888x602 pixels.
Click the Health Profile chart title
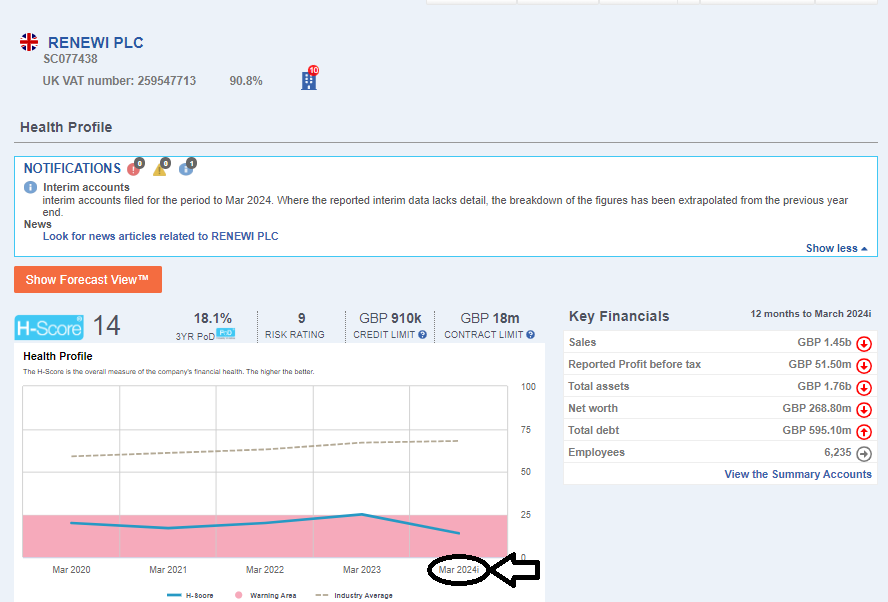point(58,356)
